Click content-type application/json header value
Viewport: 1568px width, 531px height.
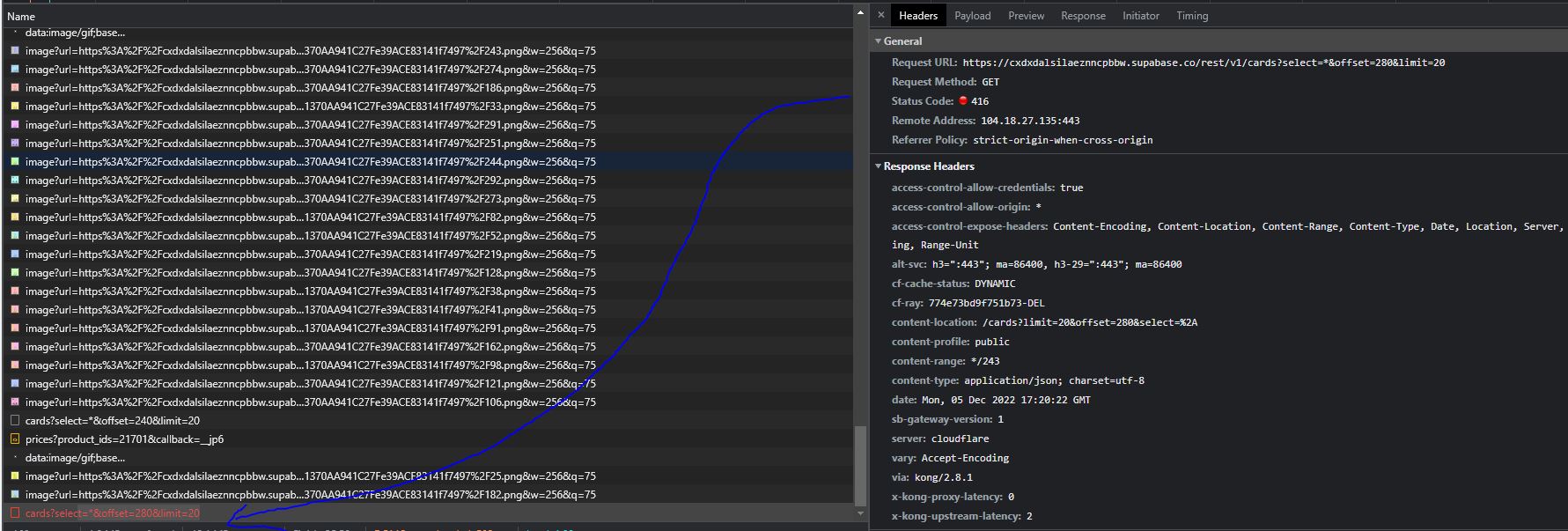[1054, 380]
